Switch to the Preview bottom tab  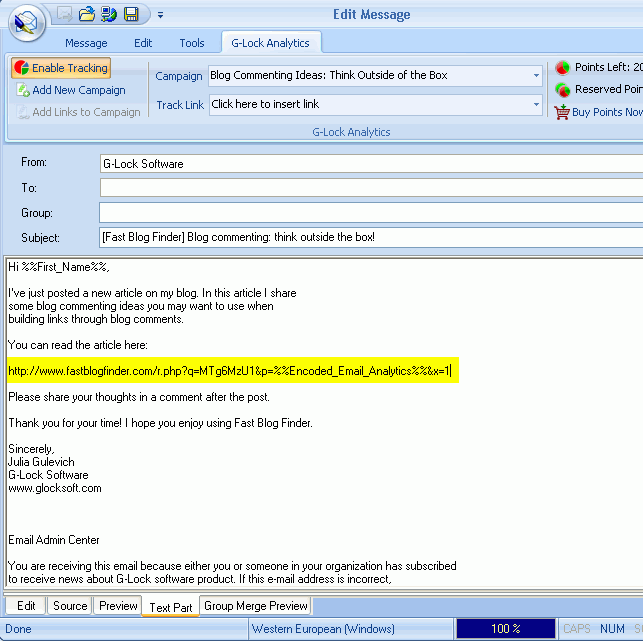(118, 606)
